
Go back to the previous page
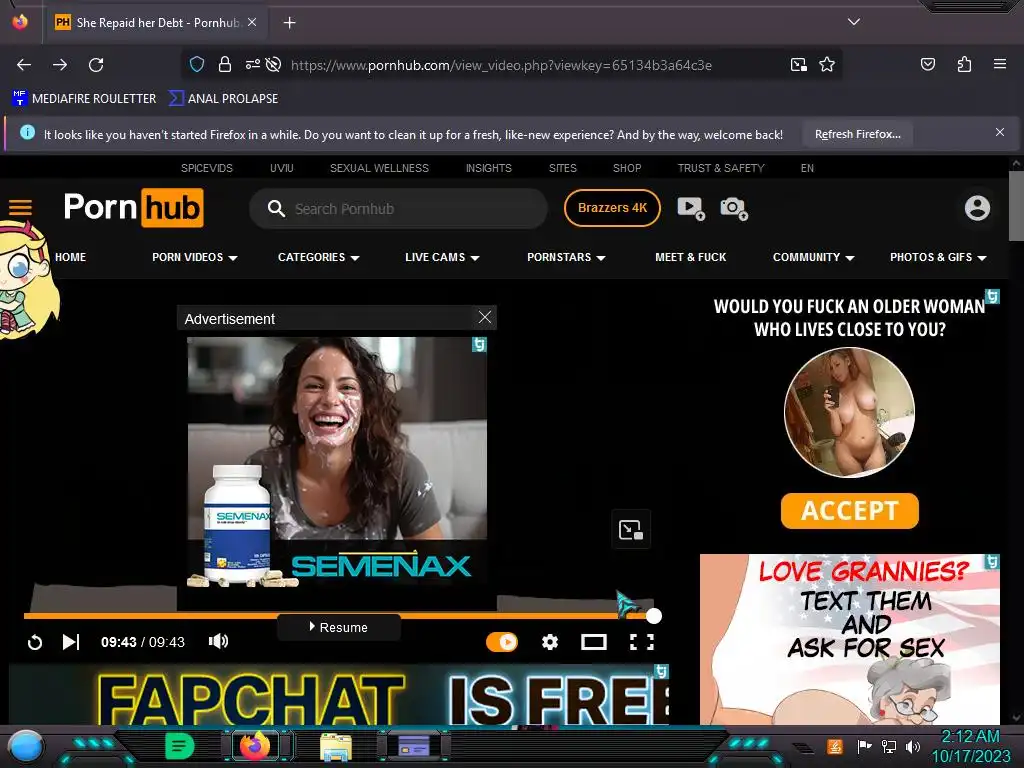pos(24,65)
